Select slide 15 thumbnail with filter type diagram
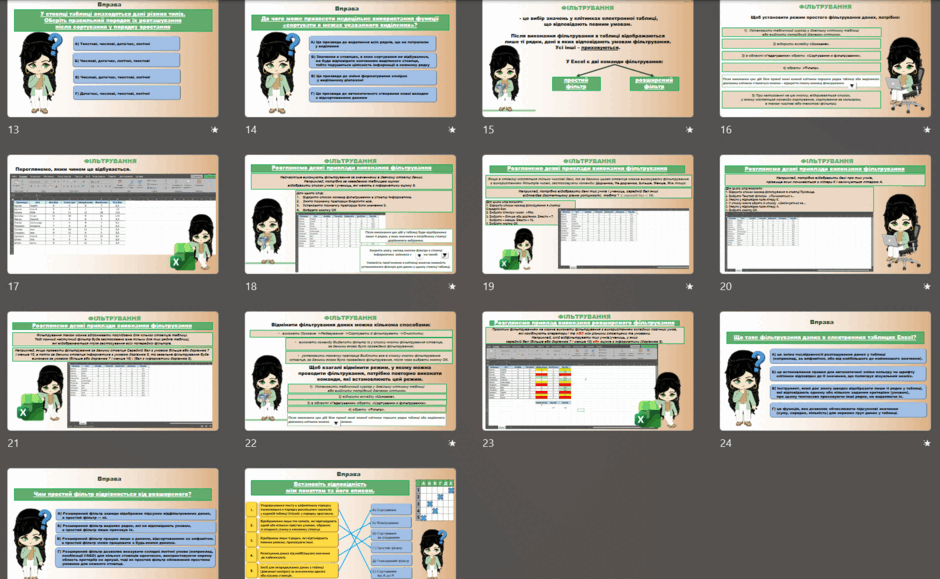 coord(588,58)
